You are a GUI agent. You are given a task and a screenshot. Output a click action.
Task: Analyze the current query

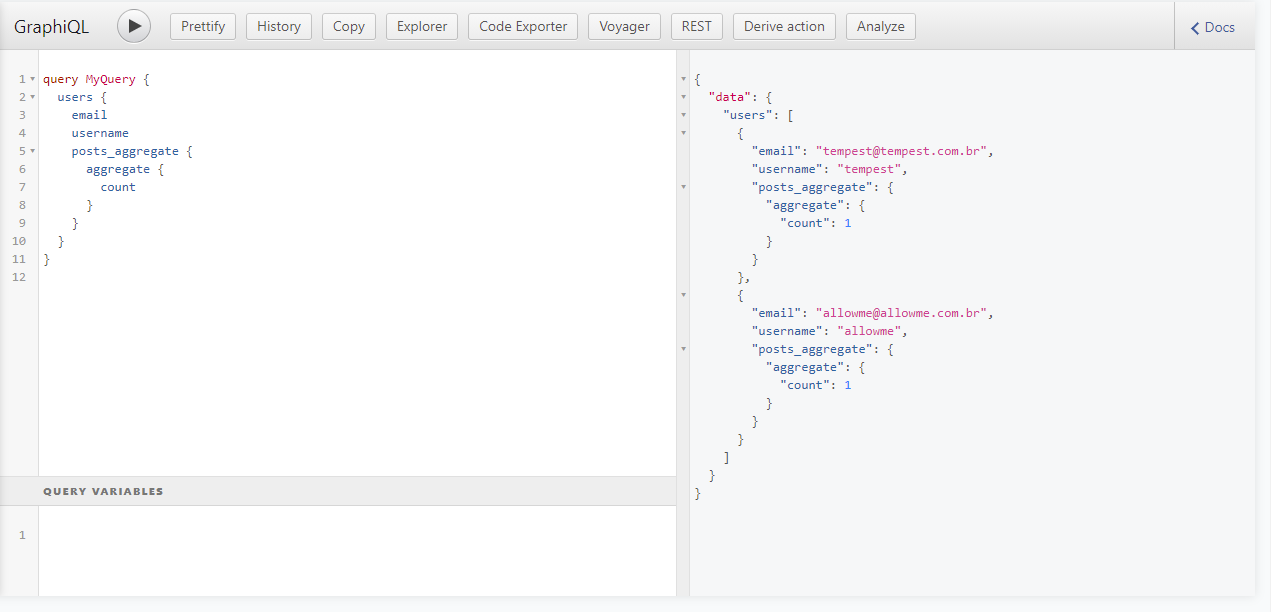[880, 26]
